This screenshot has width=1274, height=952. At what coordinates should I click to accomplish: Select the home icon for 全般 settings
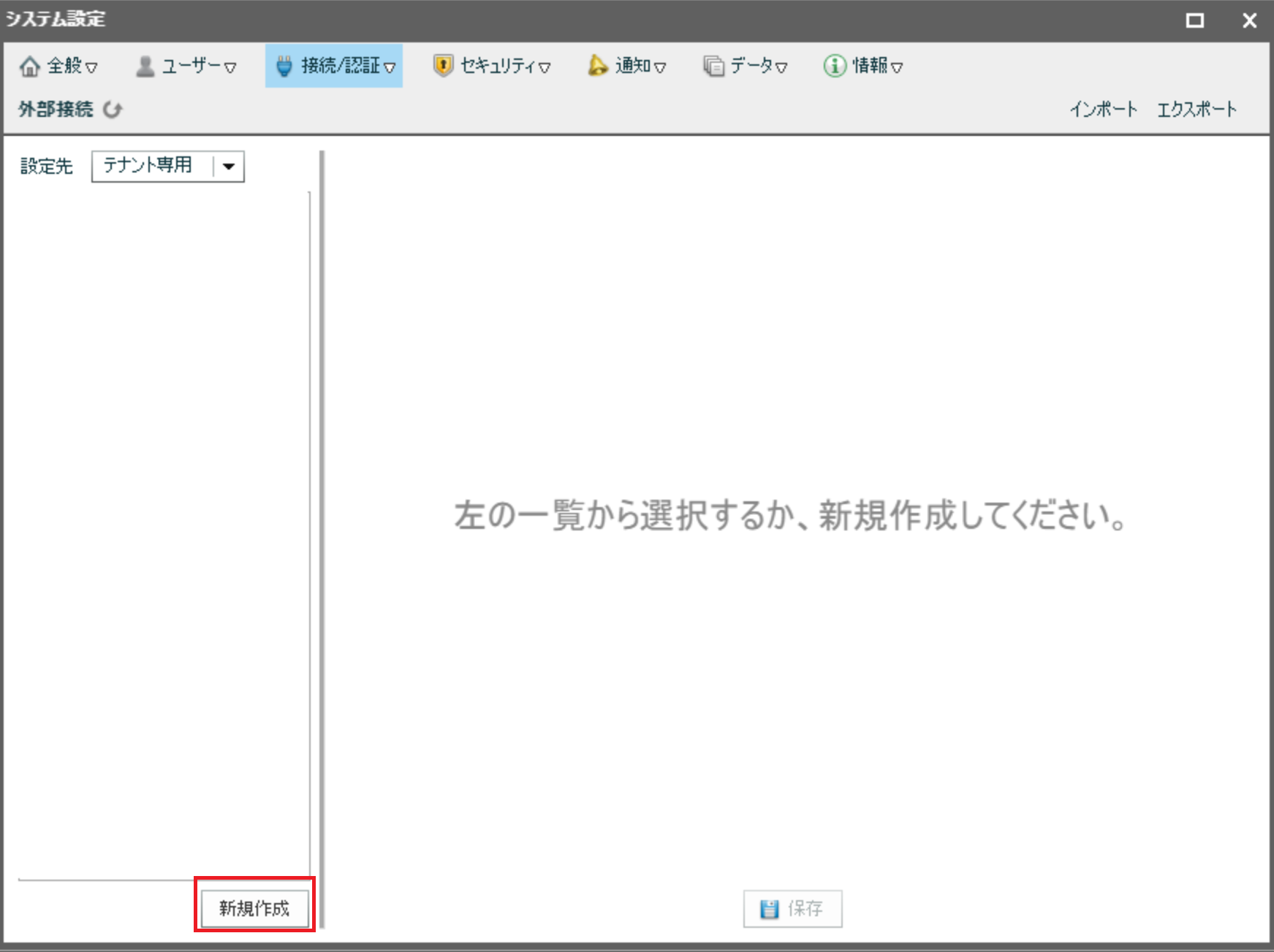[x=31, y=66]
